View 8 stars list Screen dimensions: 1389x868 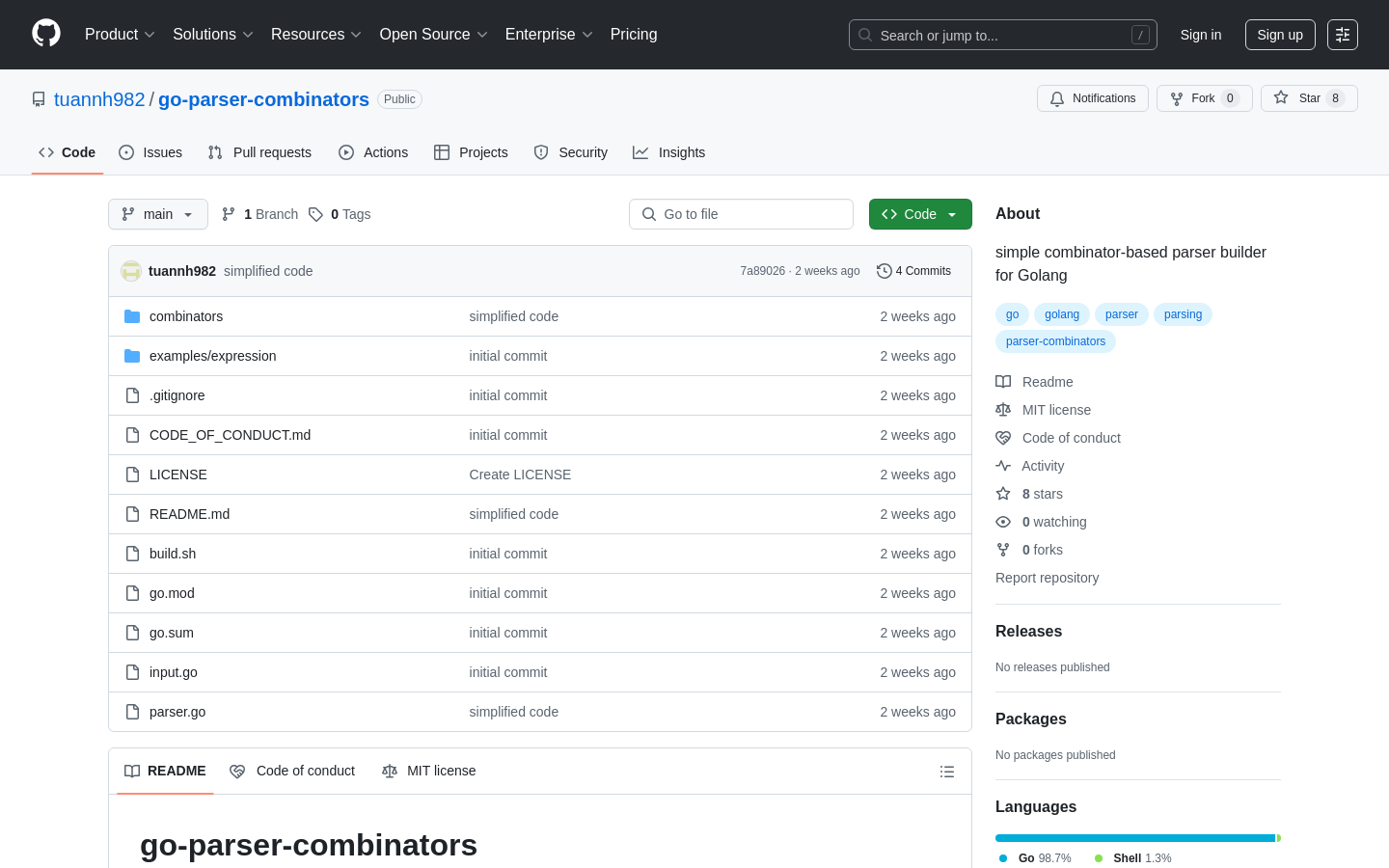(x=1029, y=494)
